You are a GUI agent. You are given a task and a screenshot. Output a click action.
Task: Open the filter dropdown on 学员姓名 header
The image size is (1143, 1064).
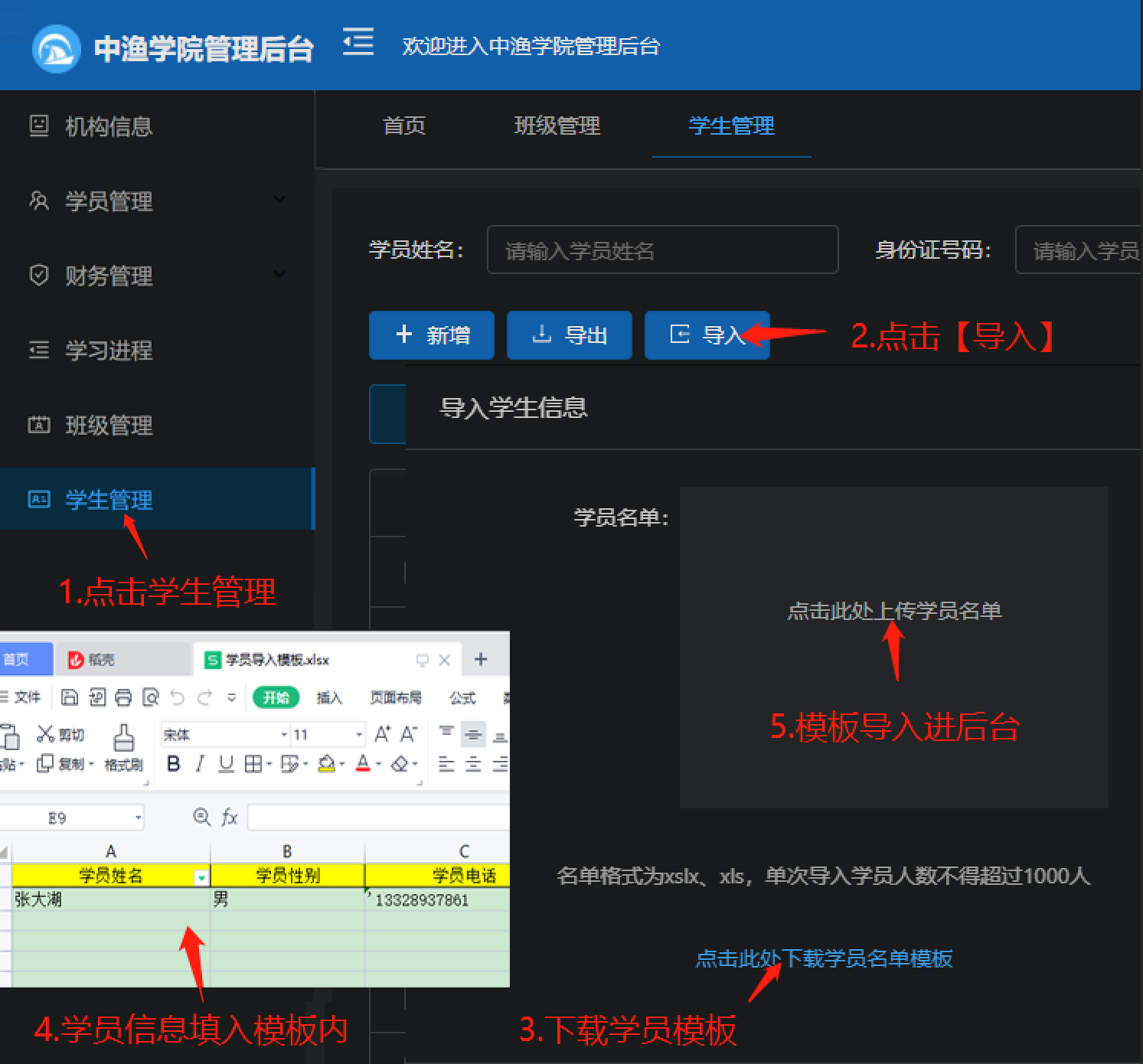pos(201,877)
